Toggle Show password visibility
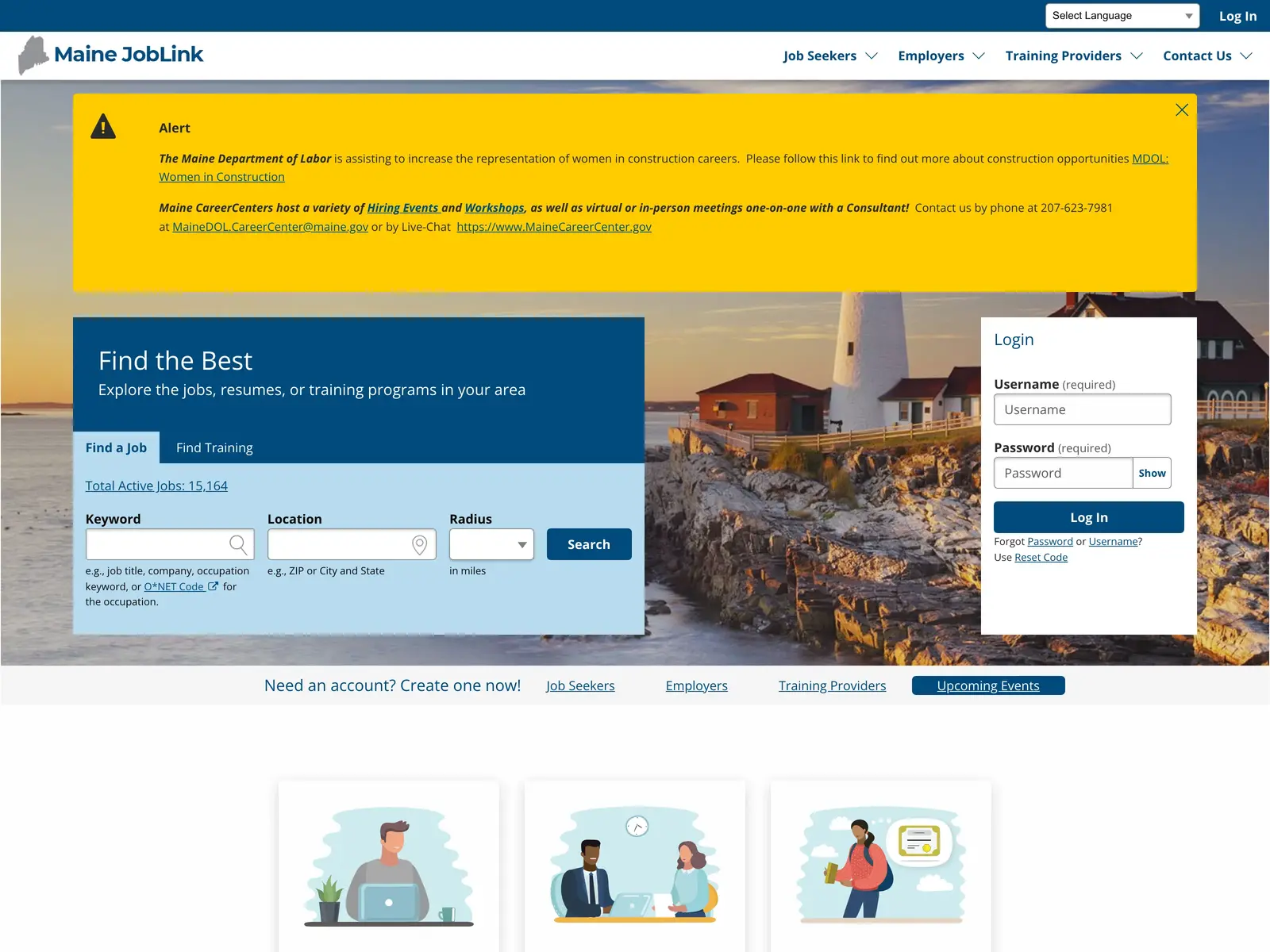Screen dimensions: 1270x952 [x=1152, y=473]
